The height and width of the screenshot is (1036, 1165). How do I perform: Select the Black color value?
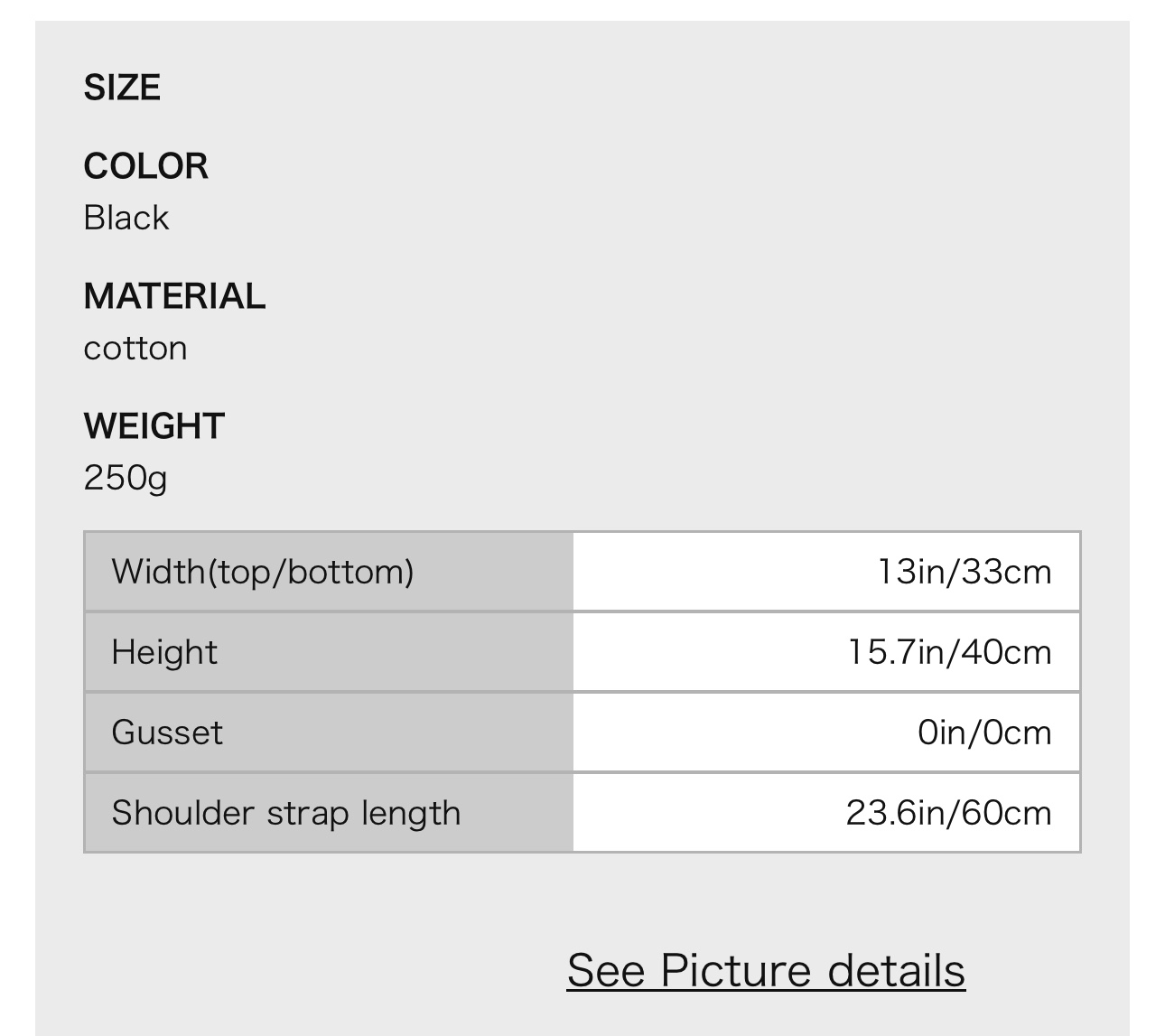(126, 217)
